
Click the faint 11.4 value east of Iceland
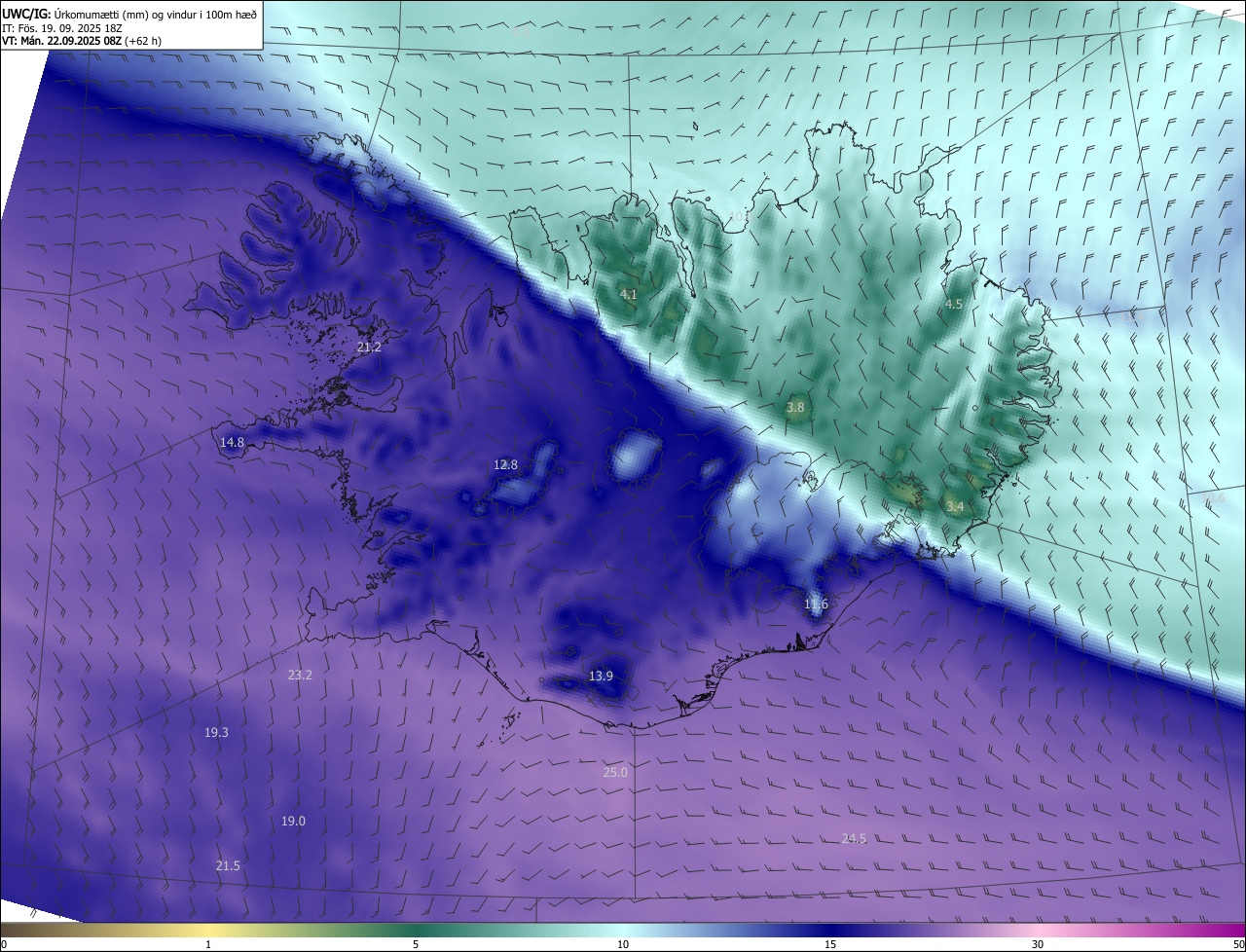(x=1131, y=317)
